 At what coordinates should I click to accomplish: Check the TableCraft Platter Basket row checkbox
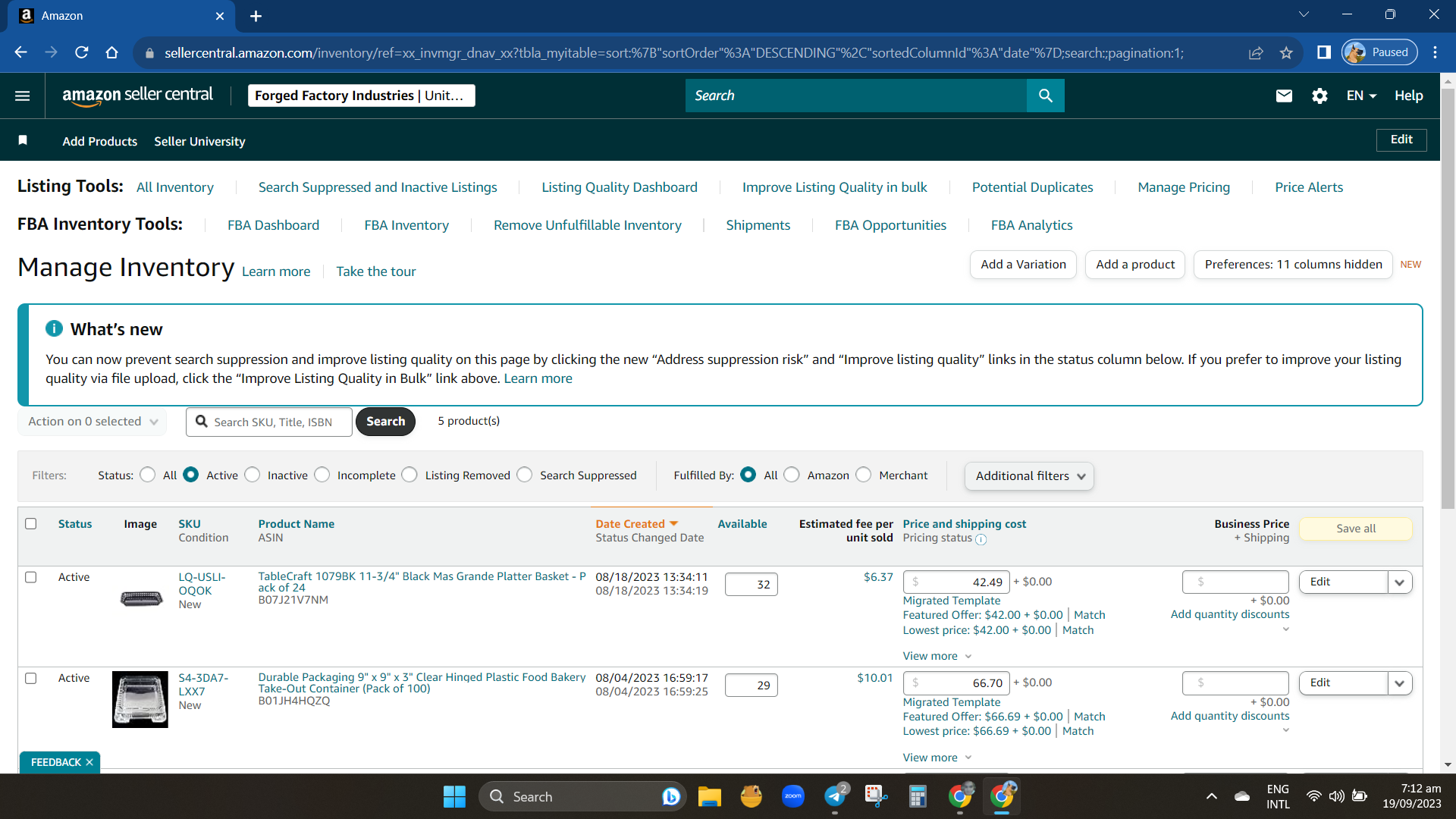click(31, 577)
